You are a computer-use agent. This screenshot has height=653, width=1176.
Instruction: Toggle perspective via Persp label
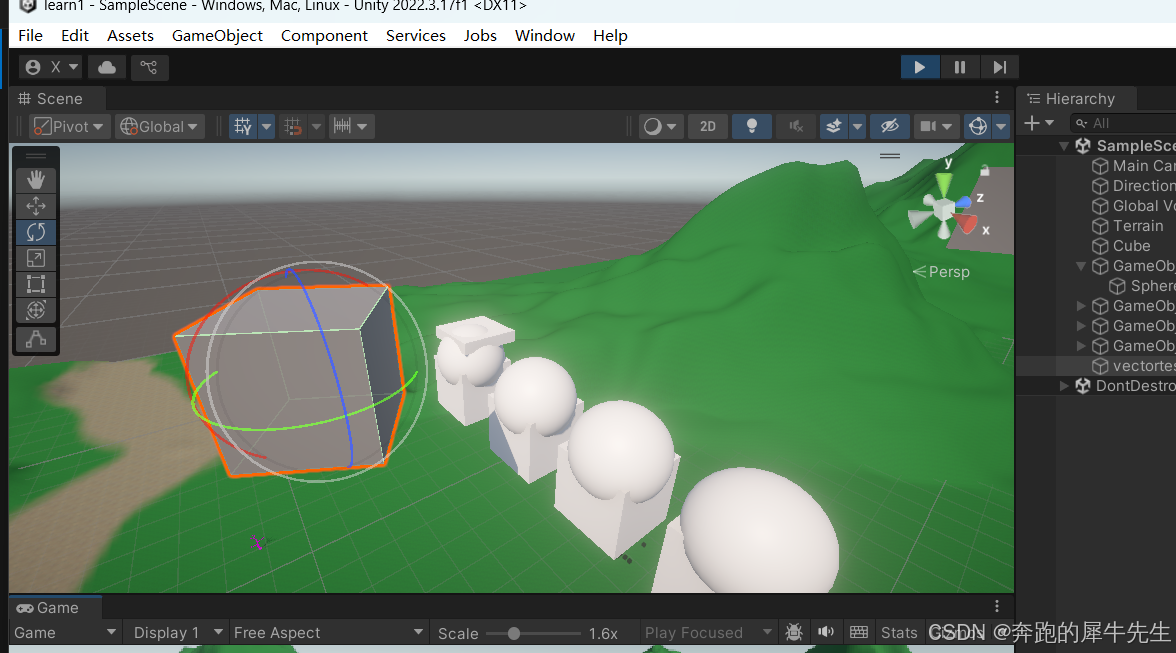tap(942, 271)
